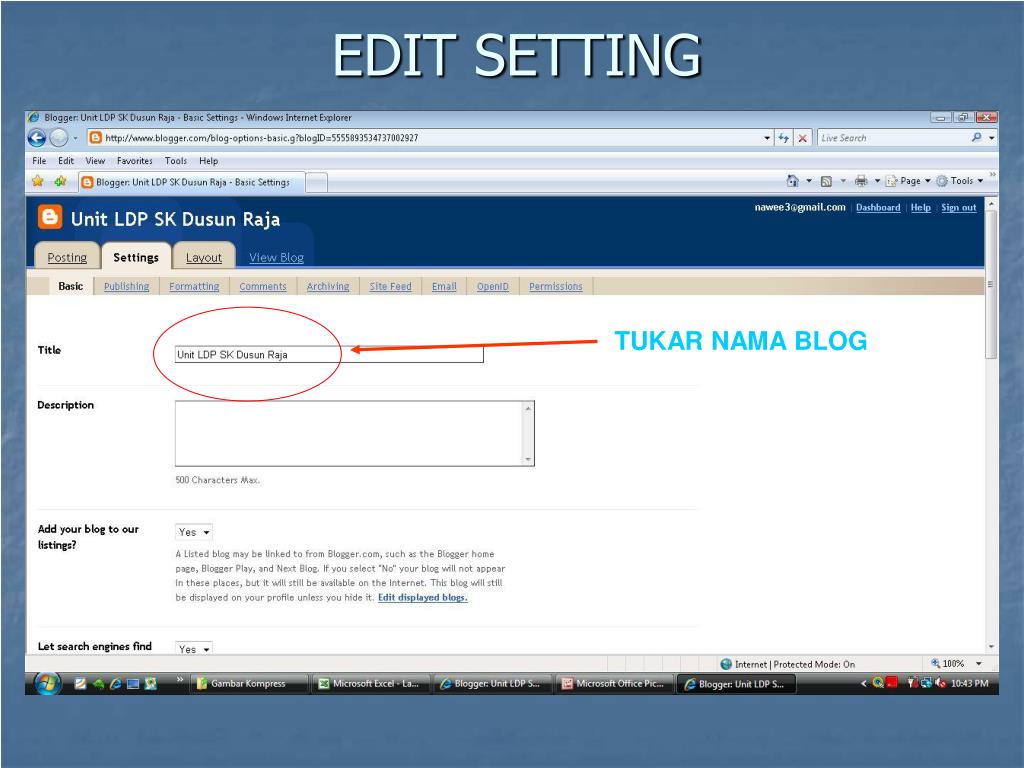Switch to the Layout tab
The image size is (1024, 768).
(204, 257)
